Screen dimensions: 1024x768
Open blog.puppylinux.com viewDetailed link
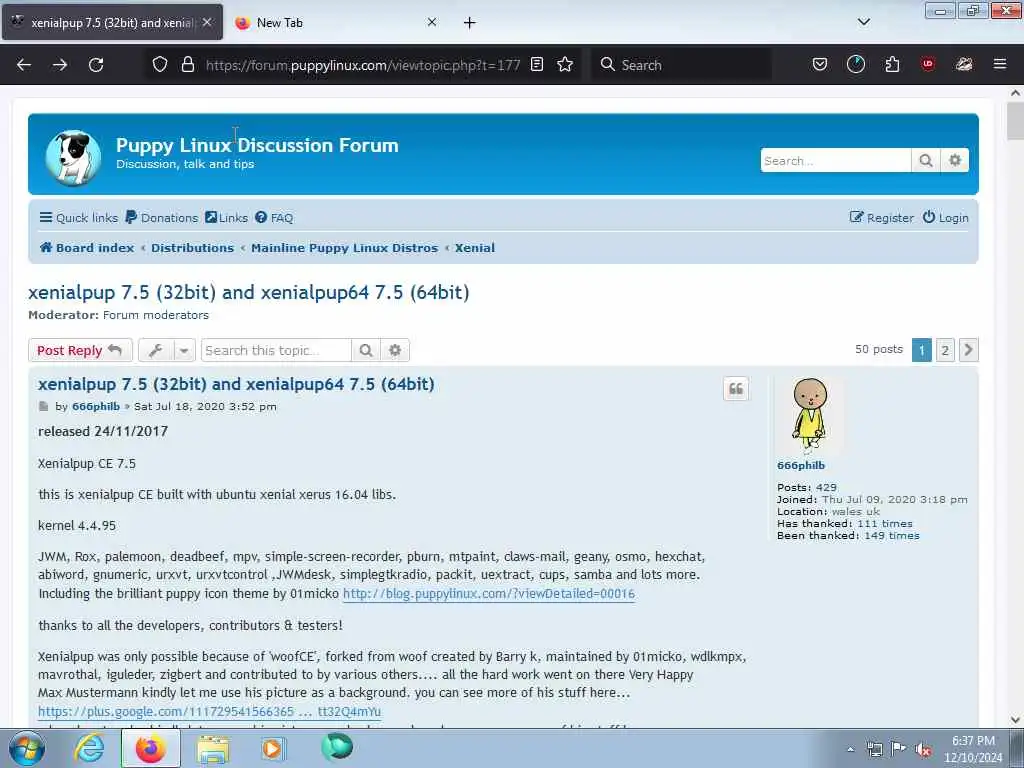point(489,594)
